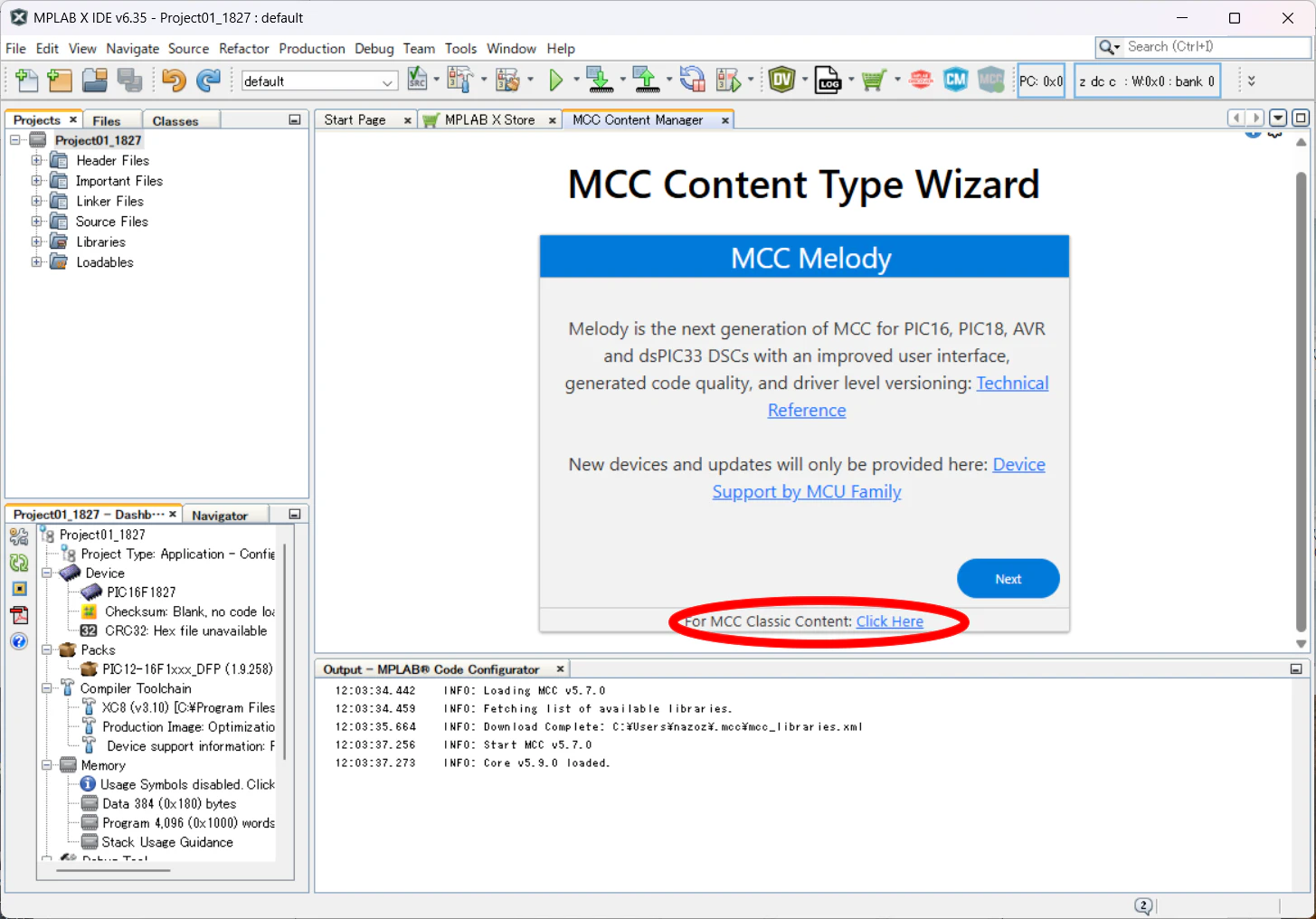Click the LOG file toolbar icon

tap(828, 80)
